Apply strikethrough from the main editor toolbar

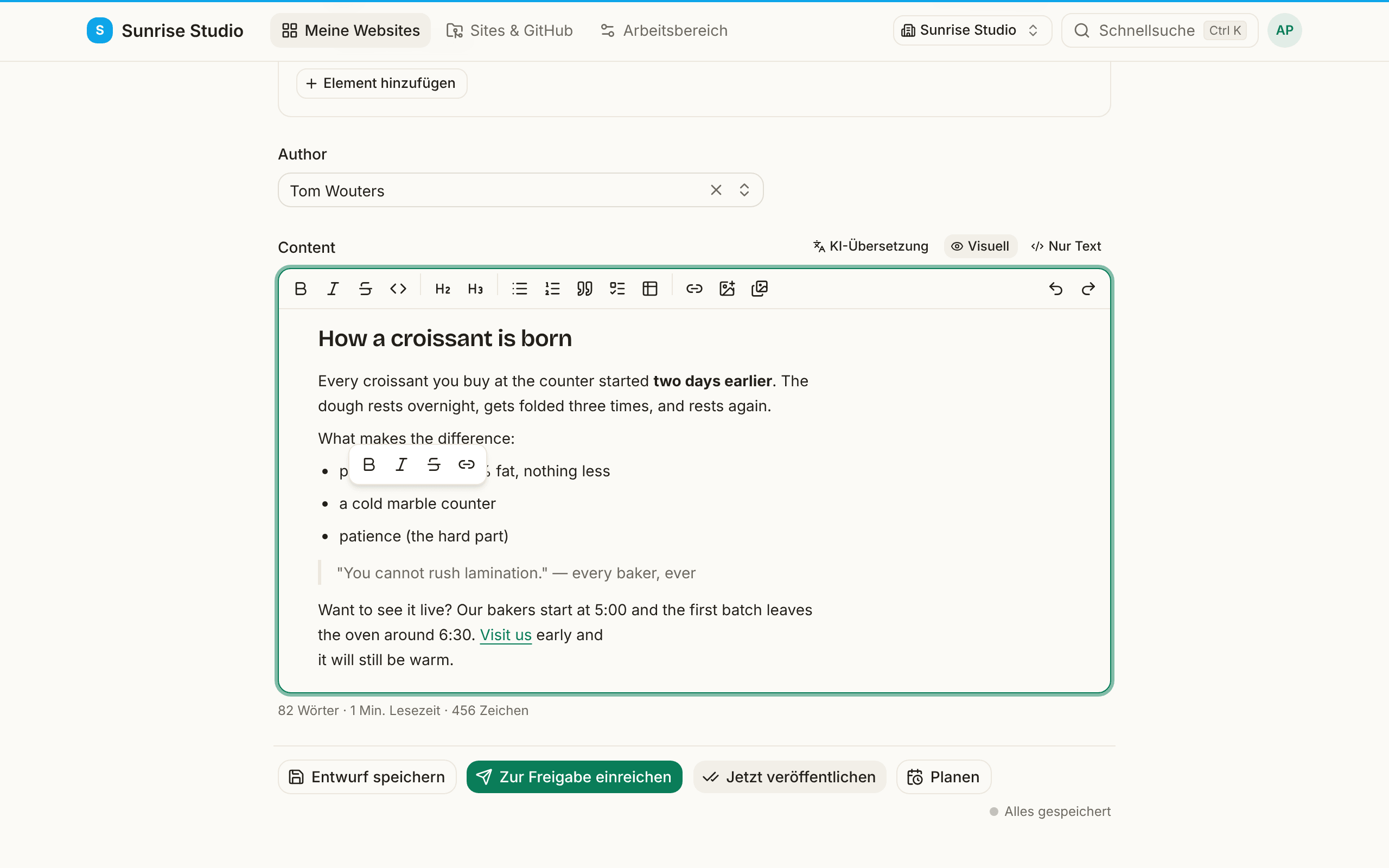366,289
